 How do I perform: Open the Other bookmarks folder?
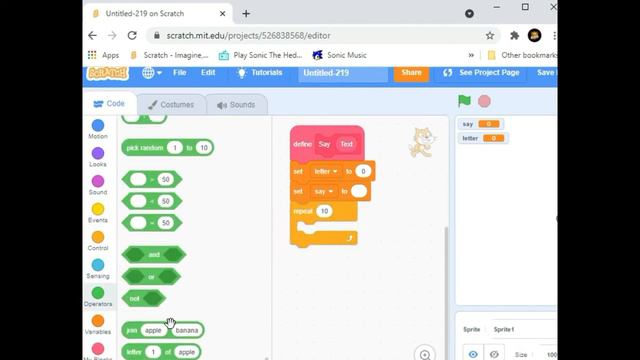(x=522, y=55)
